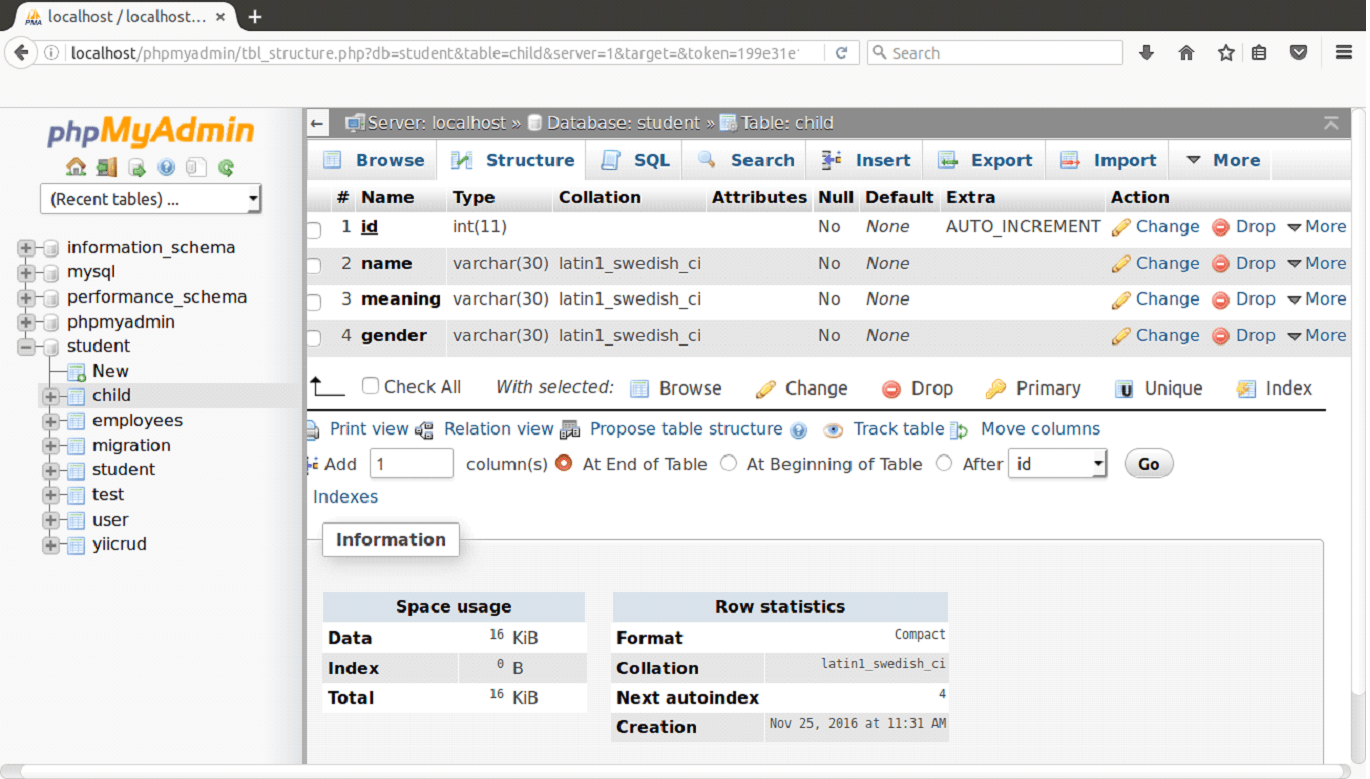
Task: Open the Firefox hamburger menu
Action: [1344, 53]
